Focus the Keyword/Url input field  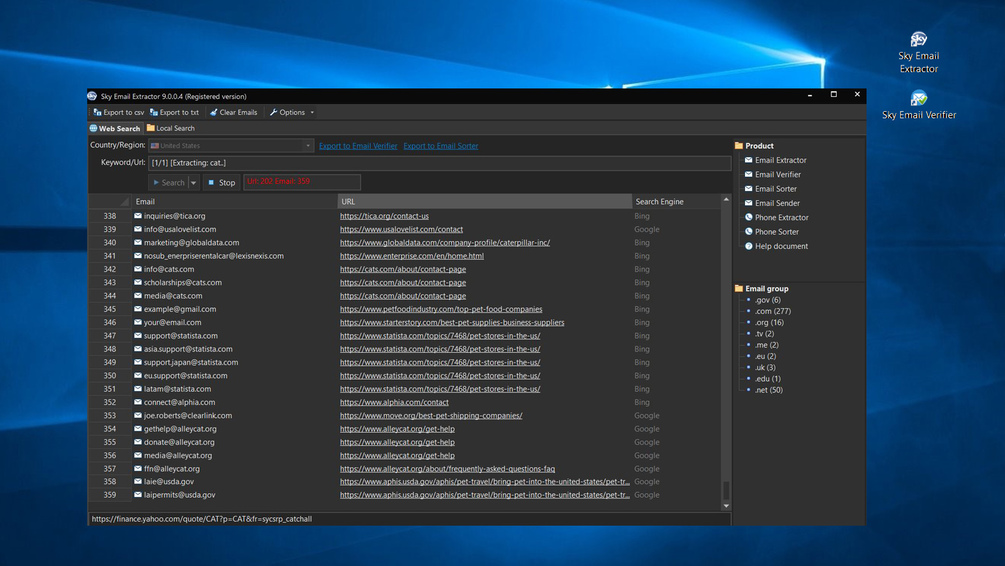pos(439,163)
